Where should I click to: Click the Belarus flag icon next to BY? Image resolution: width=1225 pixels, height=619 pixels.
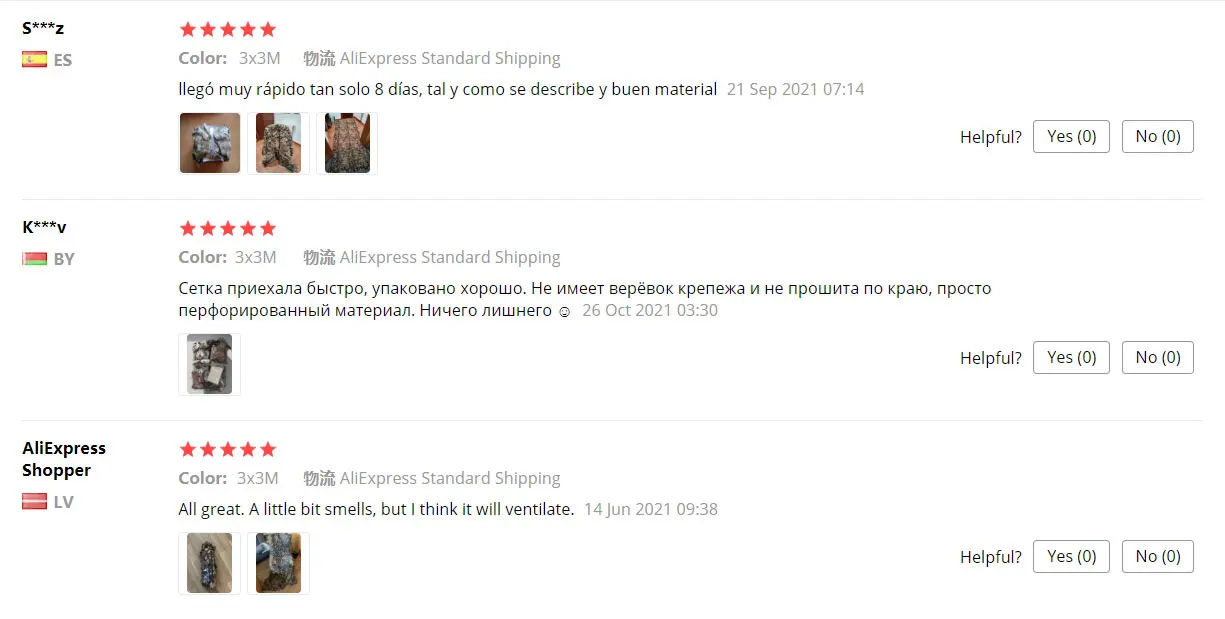[x=35, y=259]
